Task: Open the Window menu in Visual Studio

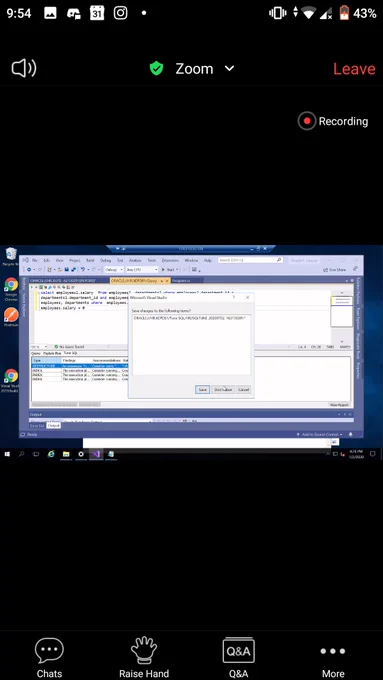Action: point(191,260)
